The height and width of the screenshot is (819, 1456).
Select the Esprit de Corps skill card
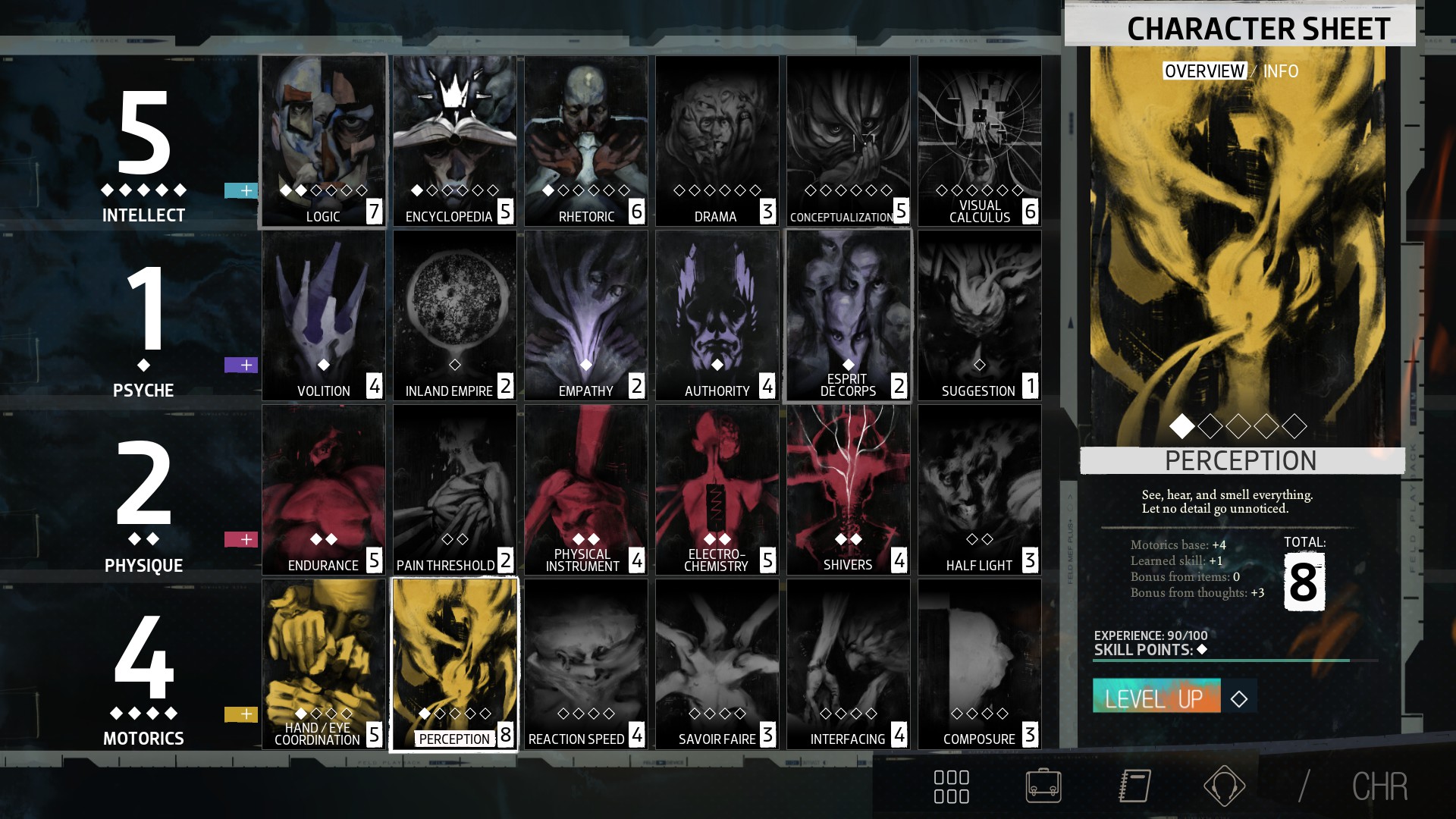coord(849,315)
